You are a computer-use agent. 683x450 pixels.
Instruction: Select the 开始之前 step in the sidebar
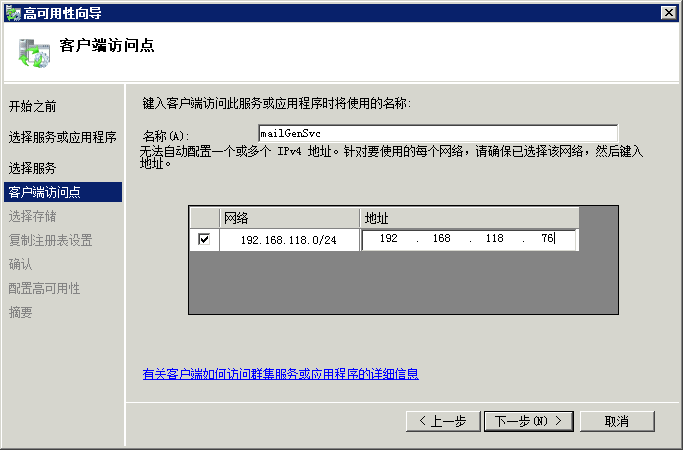point(33,106)
